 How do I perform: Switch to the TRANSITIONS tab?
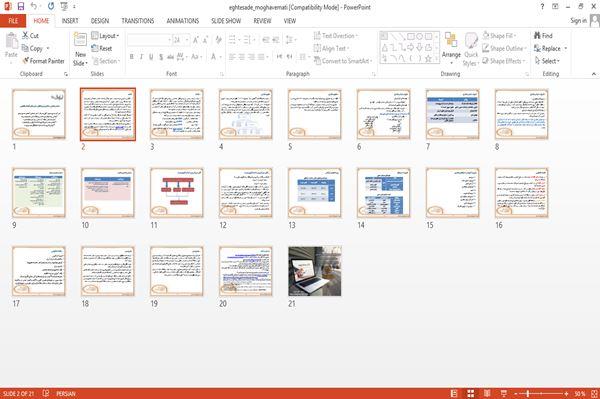[138, 21]
